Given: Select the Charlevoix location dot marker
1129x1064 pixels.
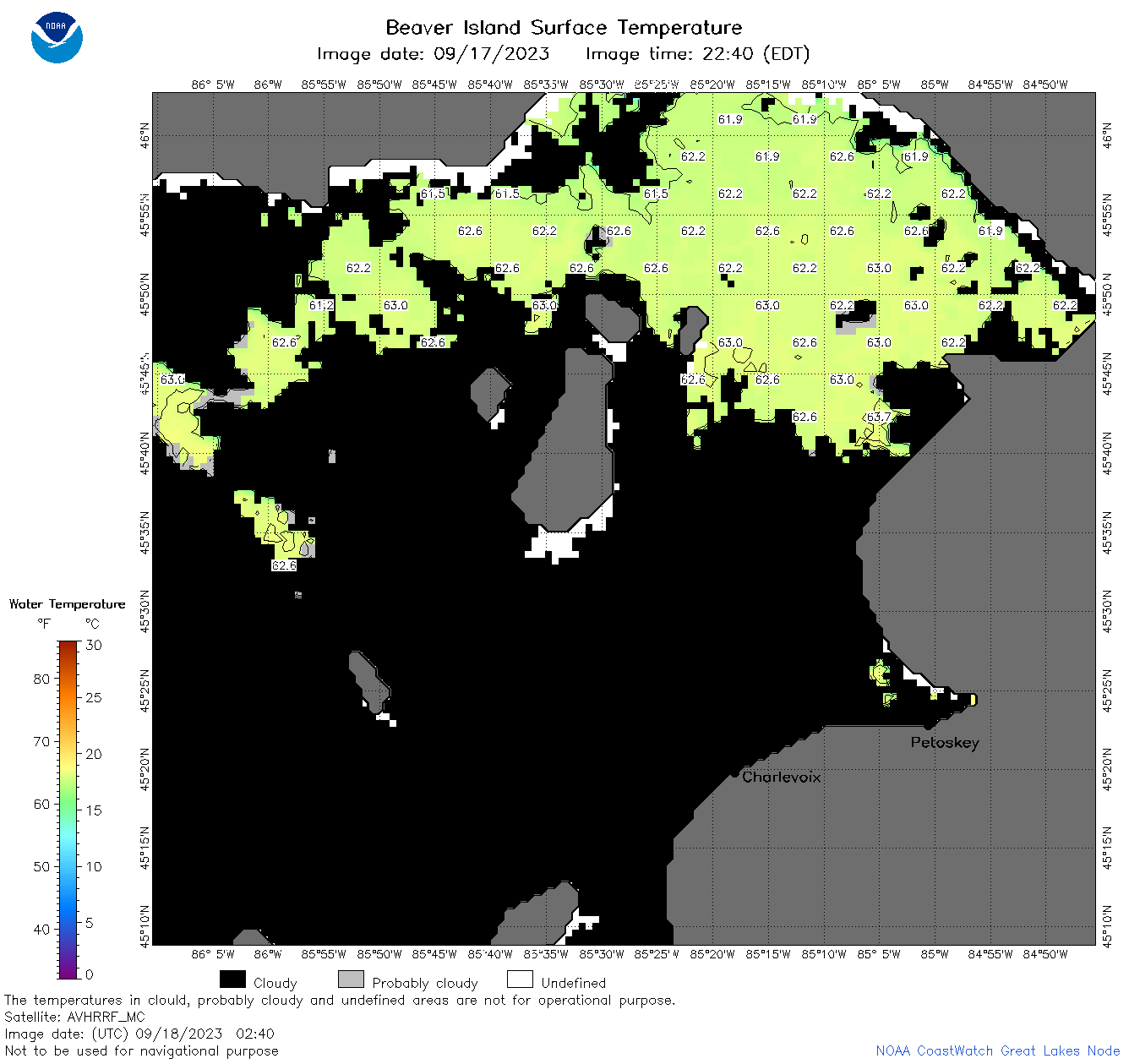Looking at the screenshot, I should tap(734, 773).
